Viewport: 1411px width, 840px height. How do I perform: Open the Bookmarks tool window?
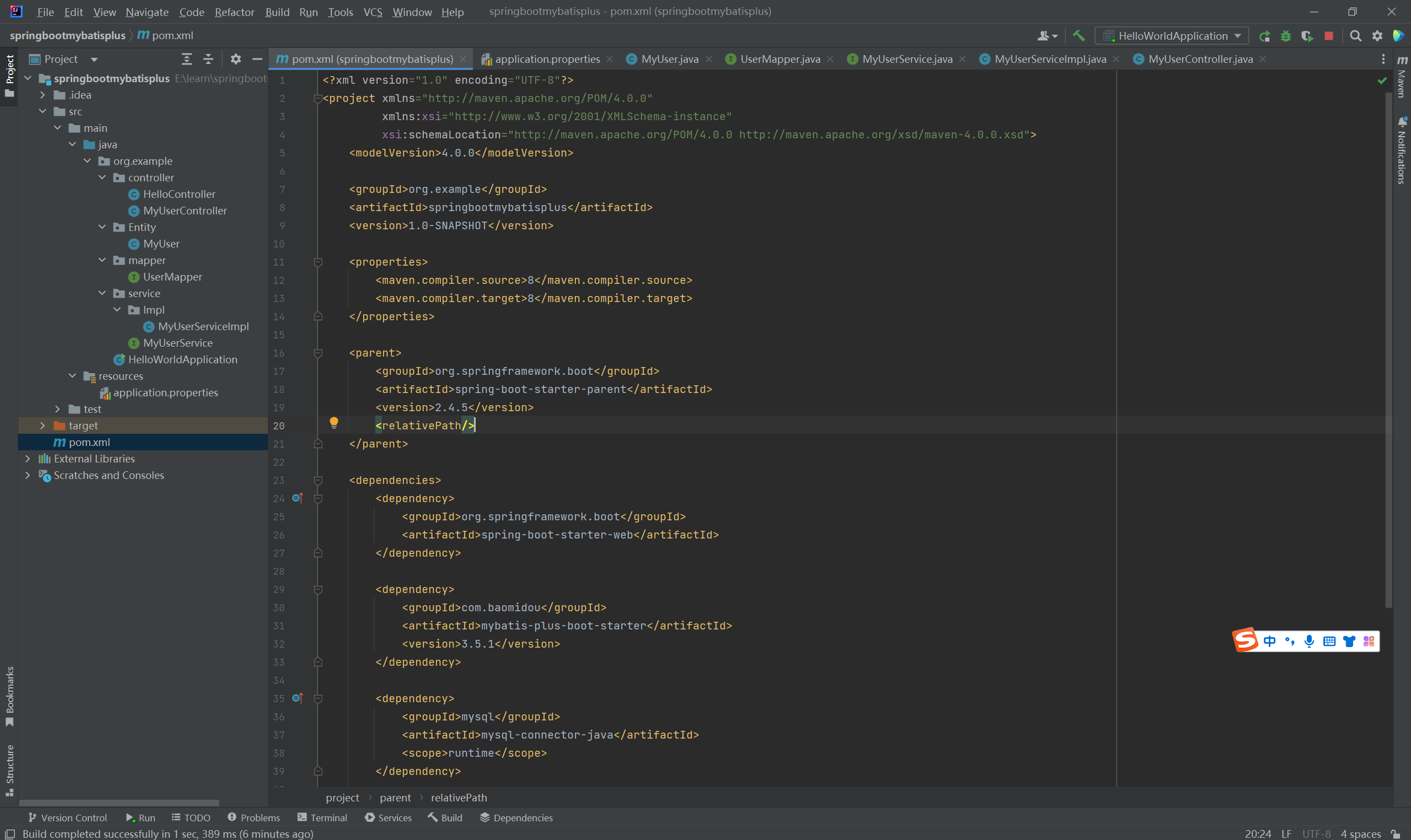click(x=9, y=696)
